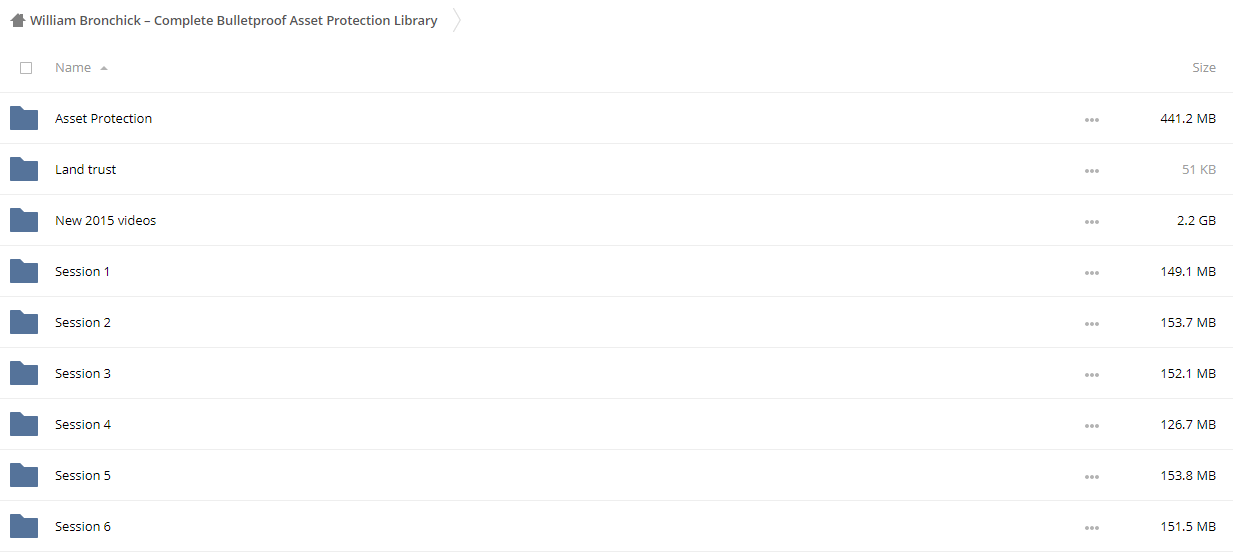The image size is (1233, 556).
Task: Sort by the Name column sort arrow
Action: [x=104, y=68]
